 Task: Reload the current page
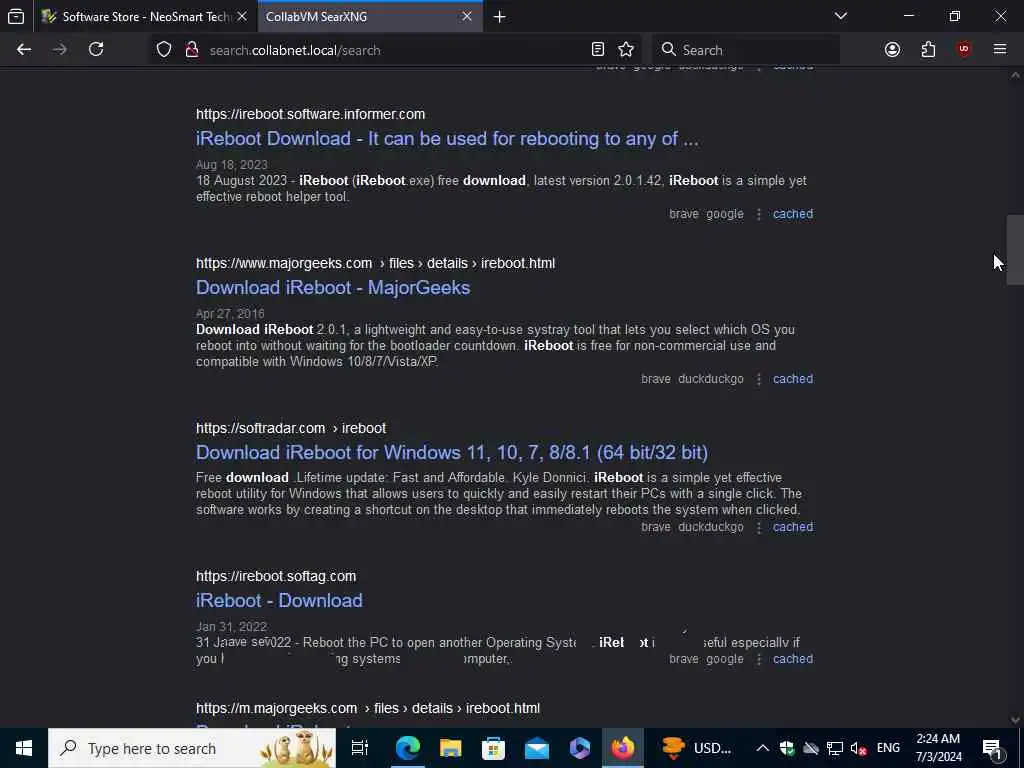click(x=96, y=50)
